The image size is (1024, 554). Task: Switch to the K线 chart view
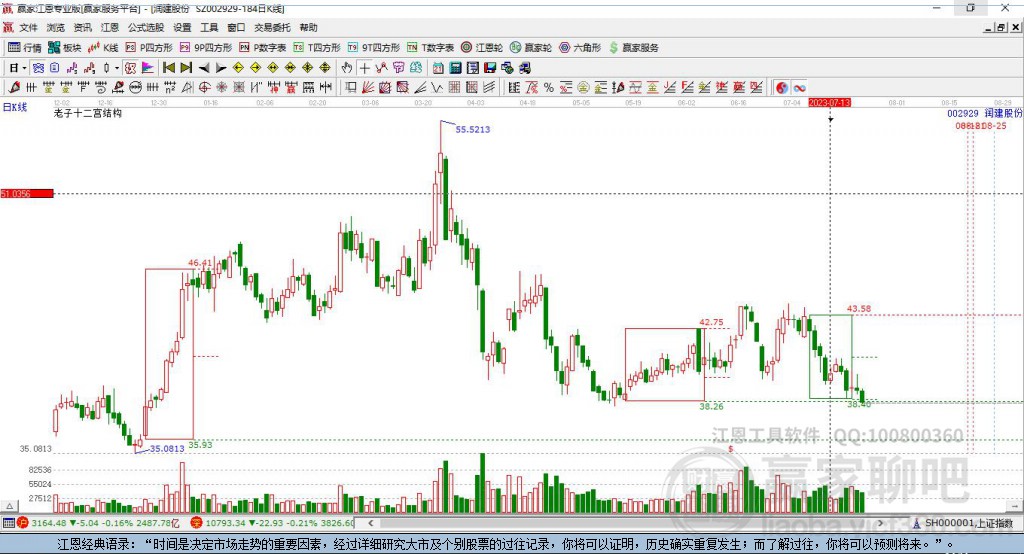point(103,48)
